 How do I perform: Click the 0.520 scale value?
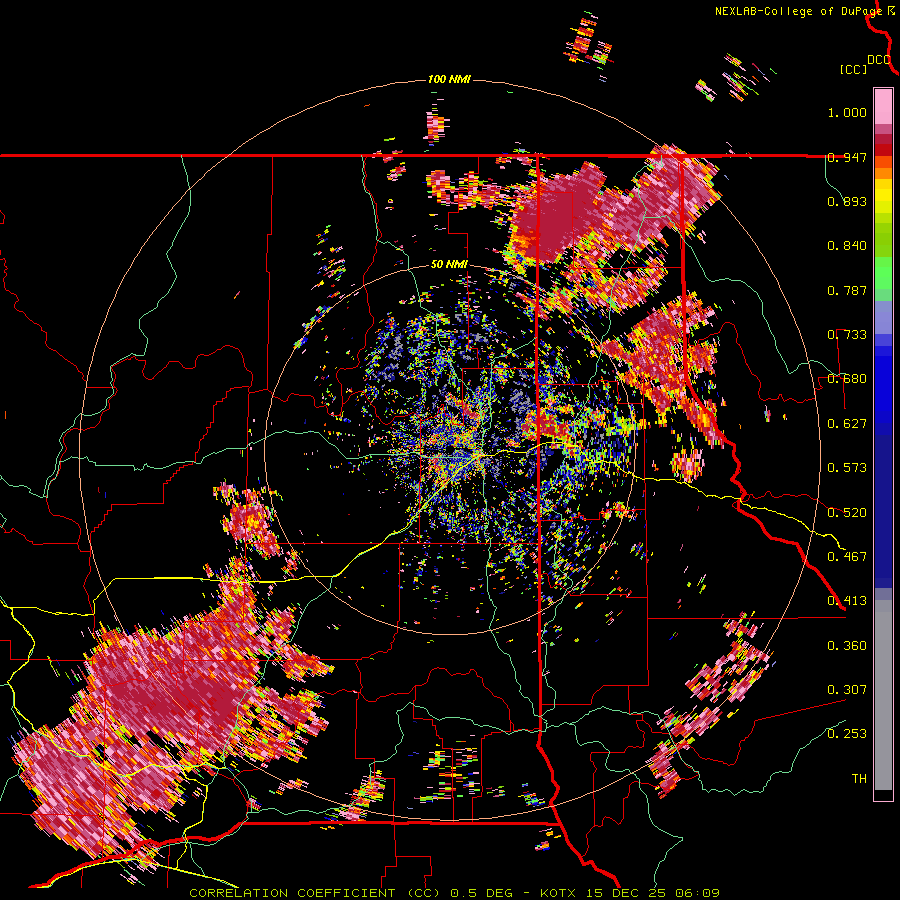pyautogui.click(x=847, y=513)
